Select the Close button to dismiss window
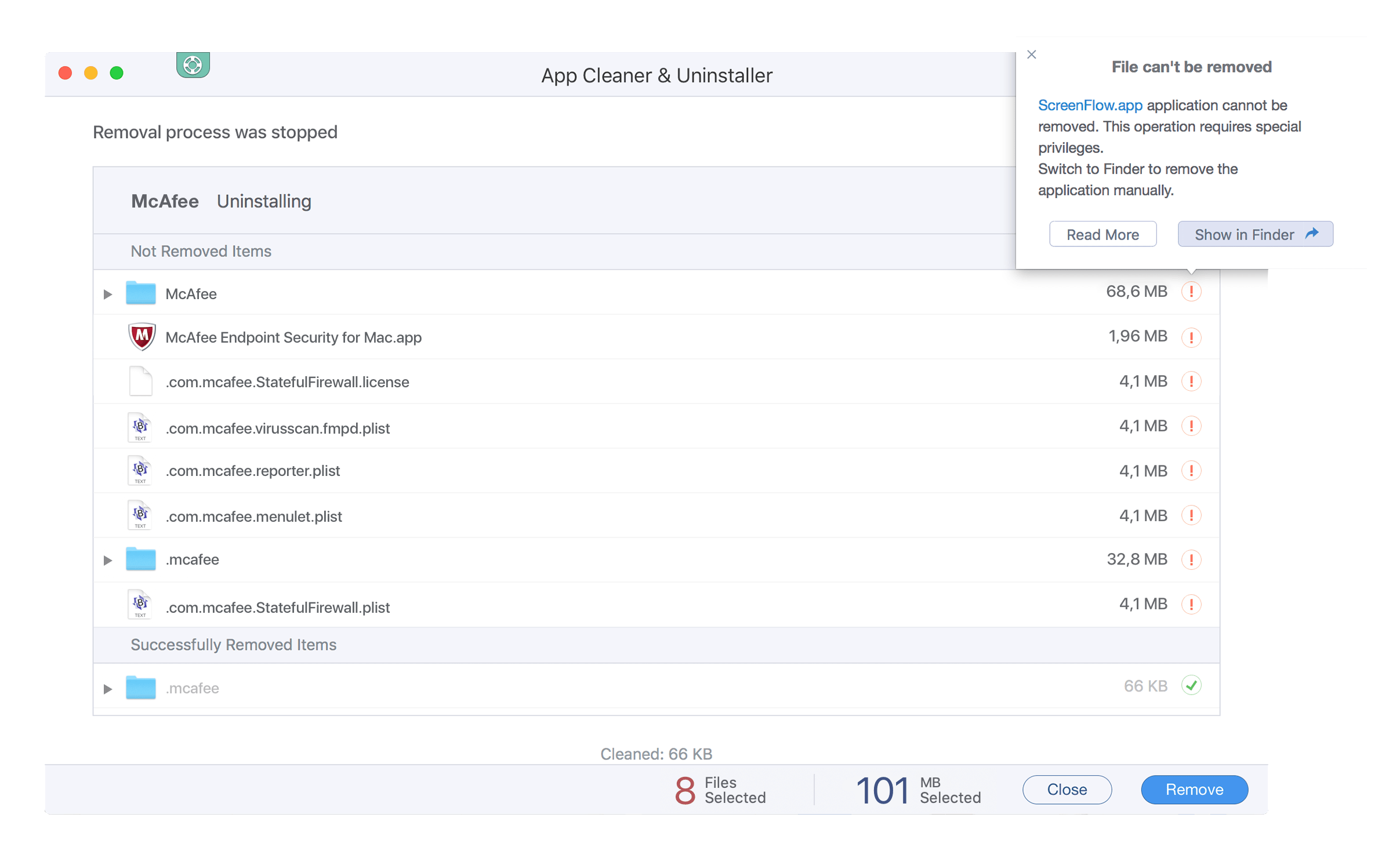This screenshot has width=1400, height=858. [x=1068, y=789]
